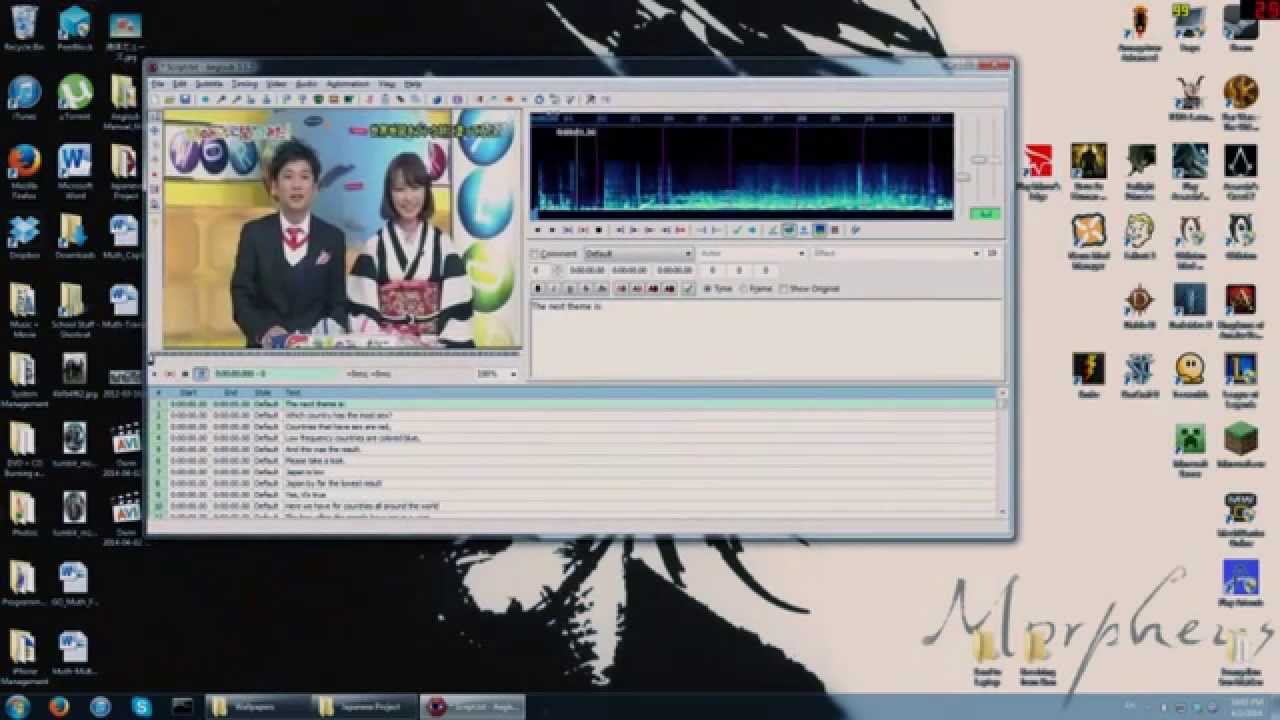1280x720 pixels.
Task: Go to next line in audio toolbar
Action: click(552, 229)
